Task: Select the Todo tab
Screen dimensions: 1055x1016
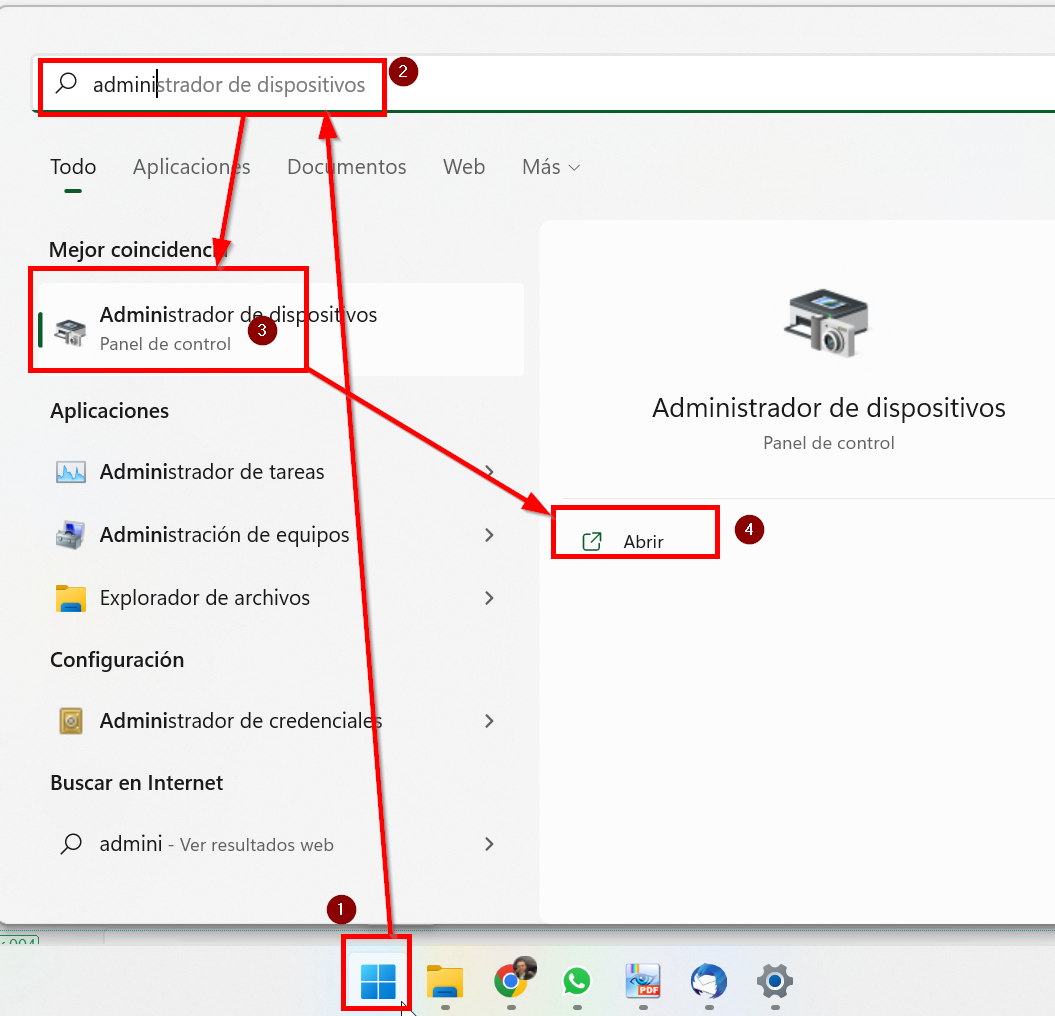Action: click(73, 167)
